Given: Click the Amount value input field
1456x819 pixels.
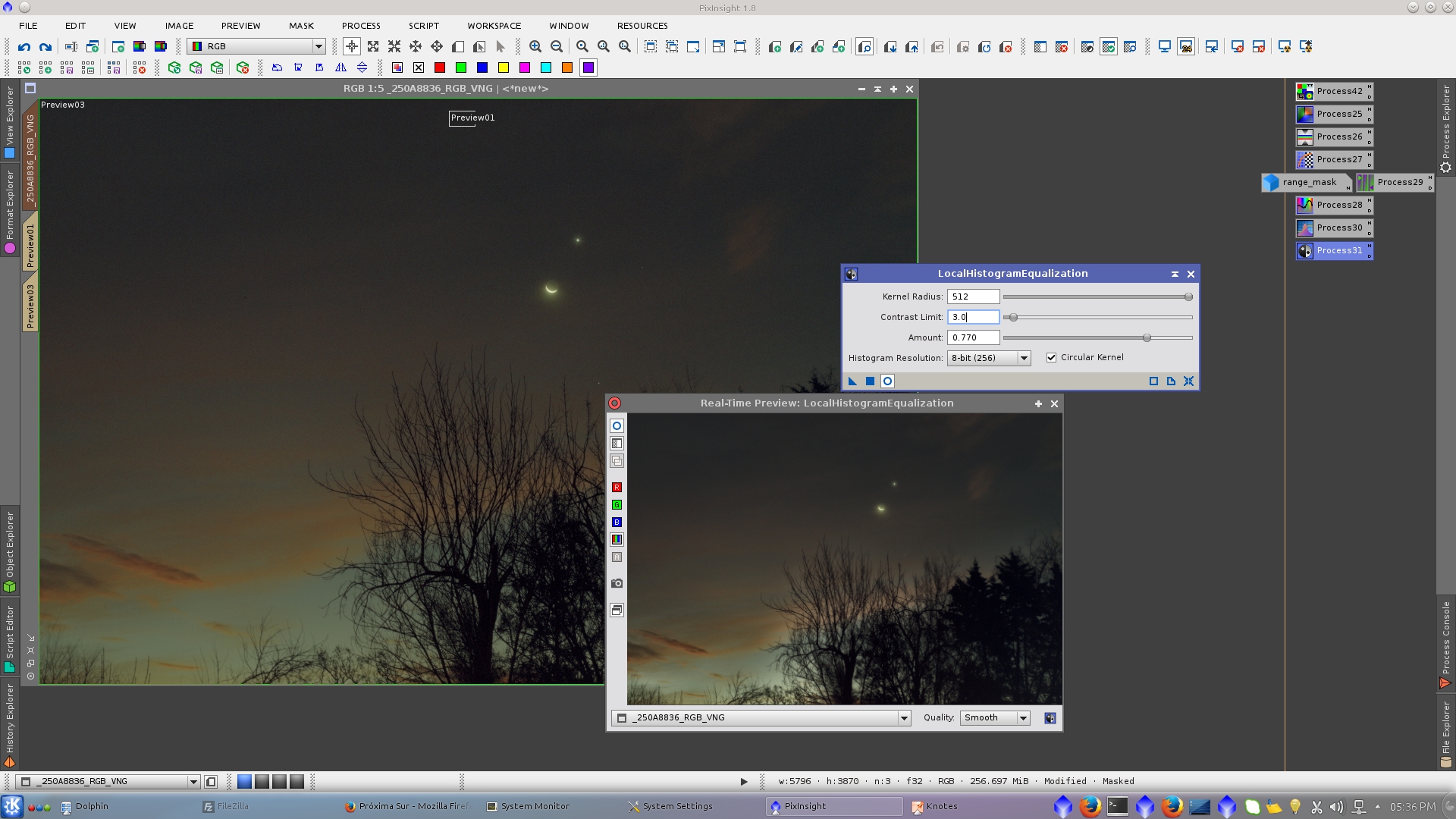Looking at the screenshot, I should (973, 338).
